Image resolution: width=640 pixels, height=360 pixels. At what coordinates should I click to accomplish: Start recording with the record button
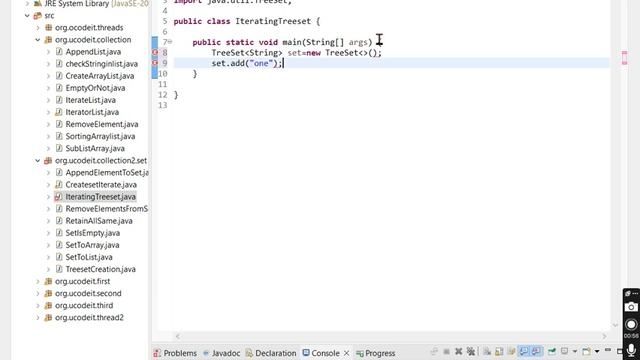click(x=631, y=324)
